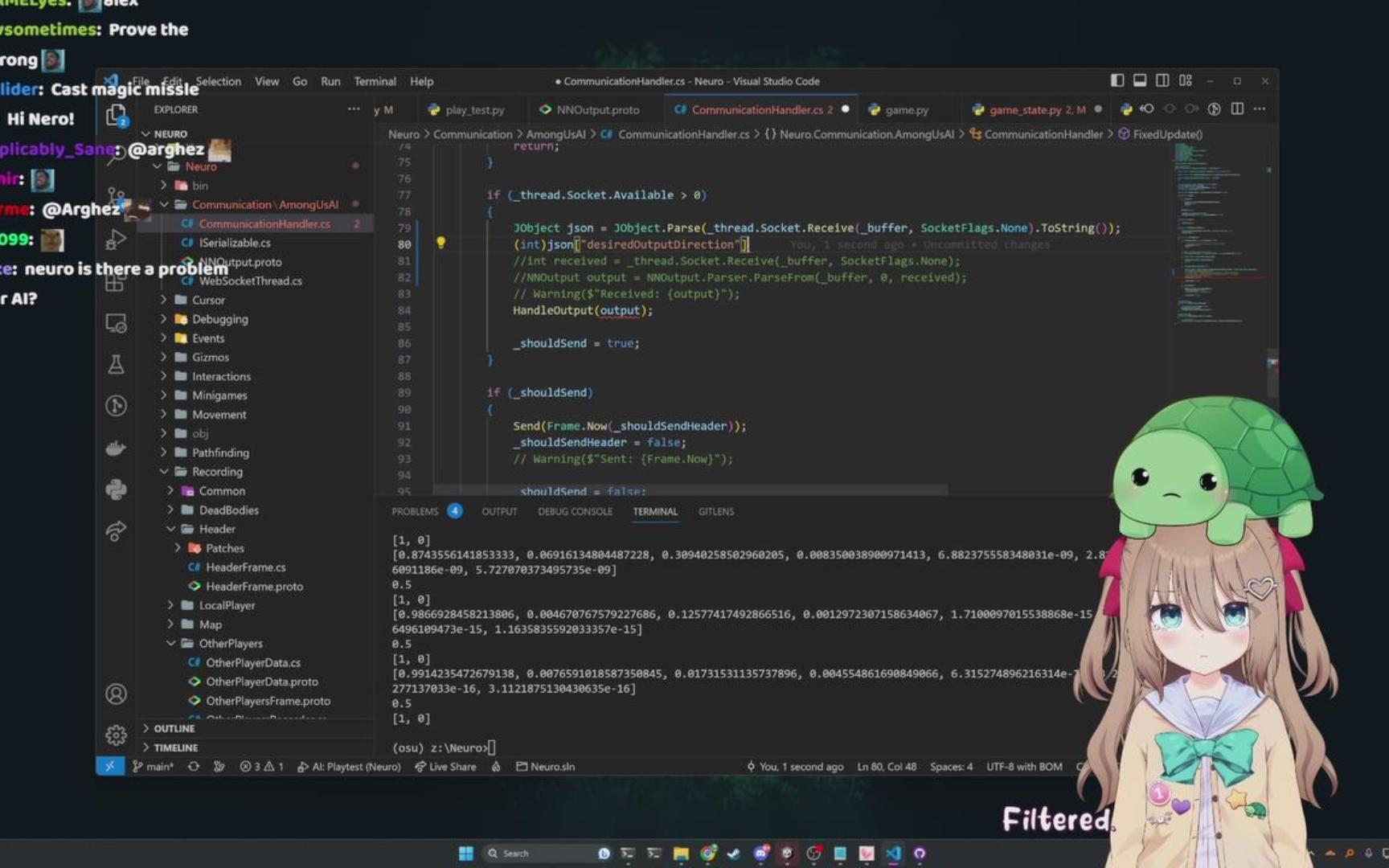The image size is (1389, 868).
Task: Click Neuro.sln in the status bar
Action: (545, 766)
